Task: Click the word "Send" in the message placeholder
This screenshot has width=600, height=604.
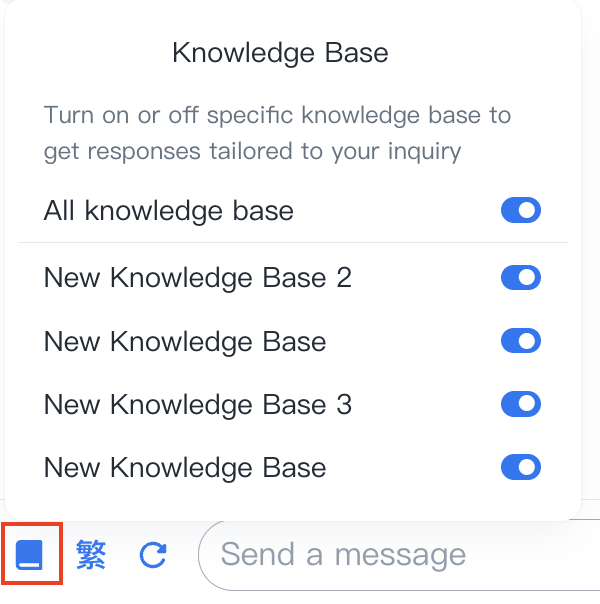Action: coord(256,554)
